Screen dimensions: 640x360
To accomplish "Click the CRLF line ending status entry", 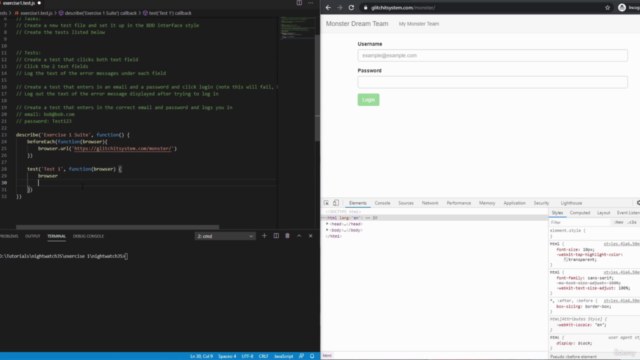I will (263, 356).
